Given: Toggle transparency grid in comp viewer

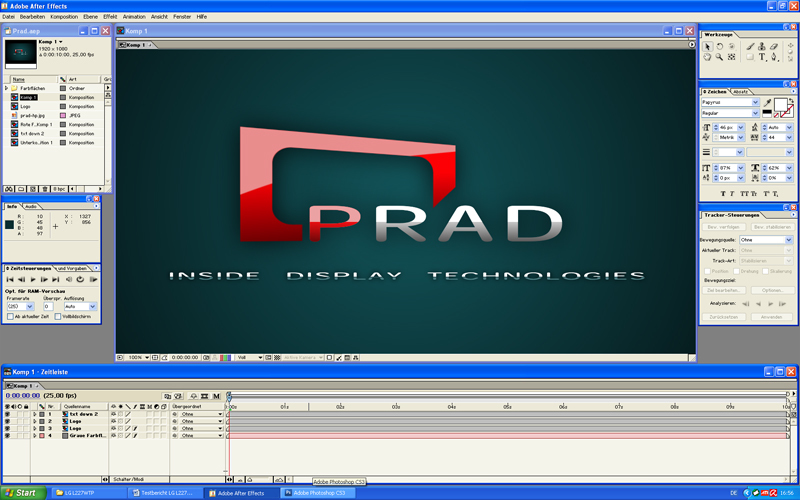Looking at the screenshot, I should [277, 358].
